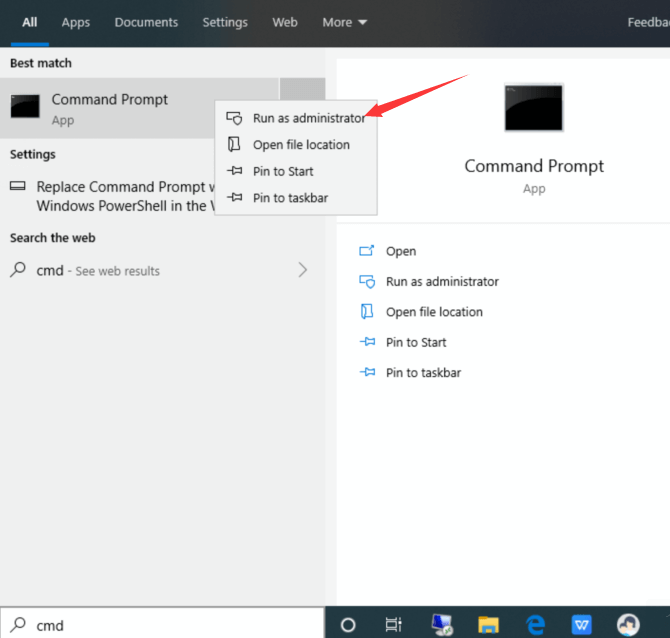Click the folder icon beside context Open file location
The width and height of the screenshot is (670, 638).
click(x=234, y=144)
